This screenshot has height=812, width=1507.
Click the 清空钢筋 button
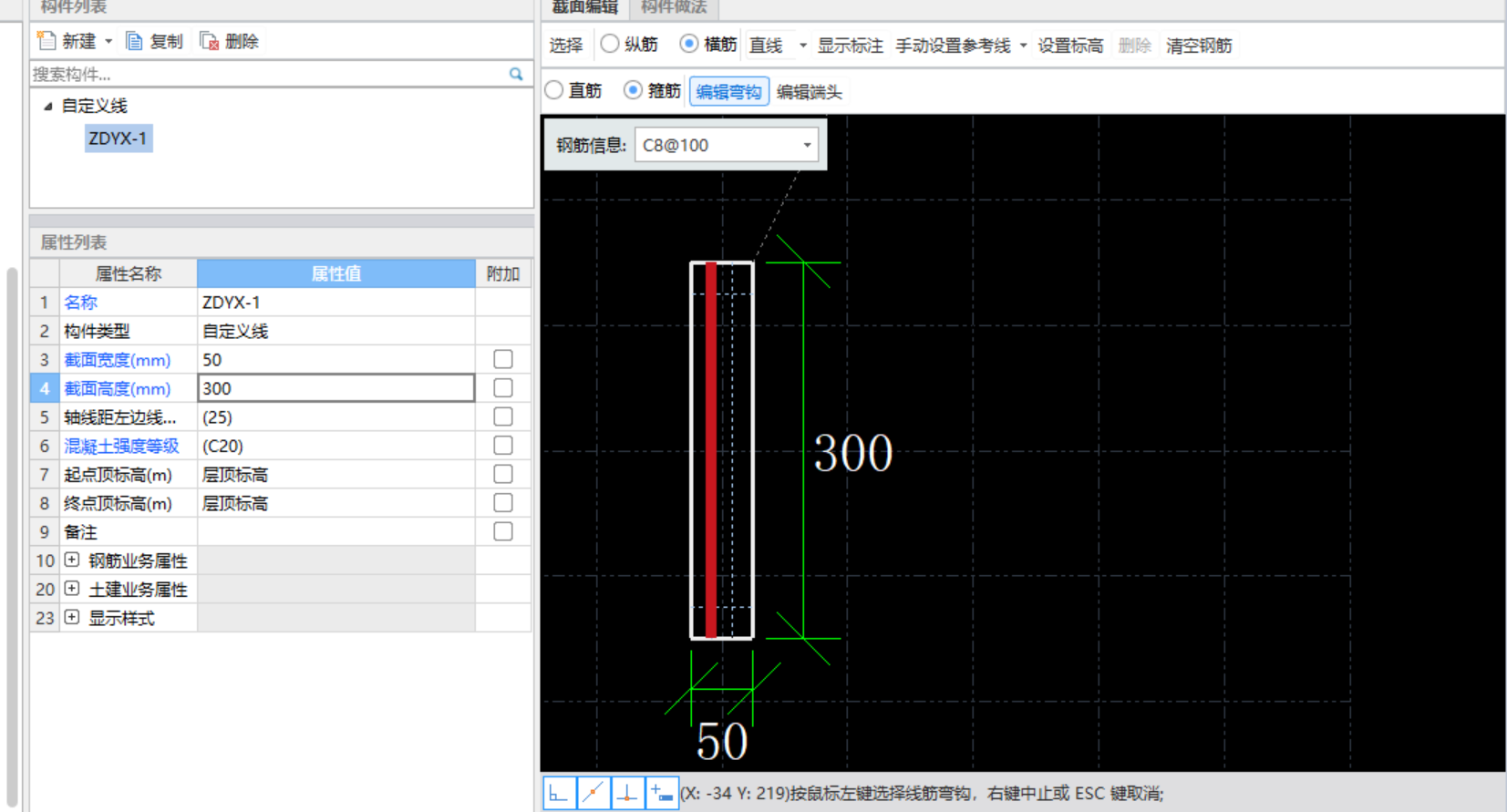[x=1199, y=45]
